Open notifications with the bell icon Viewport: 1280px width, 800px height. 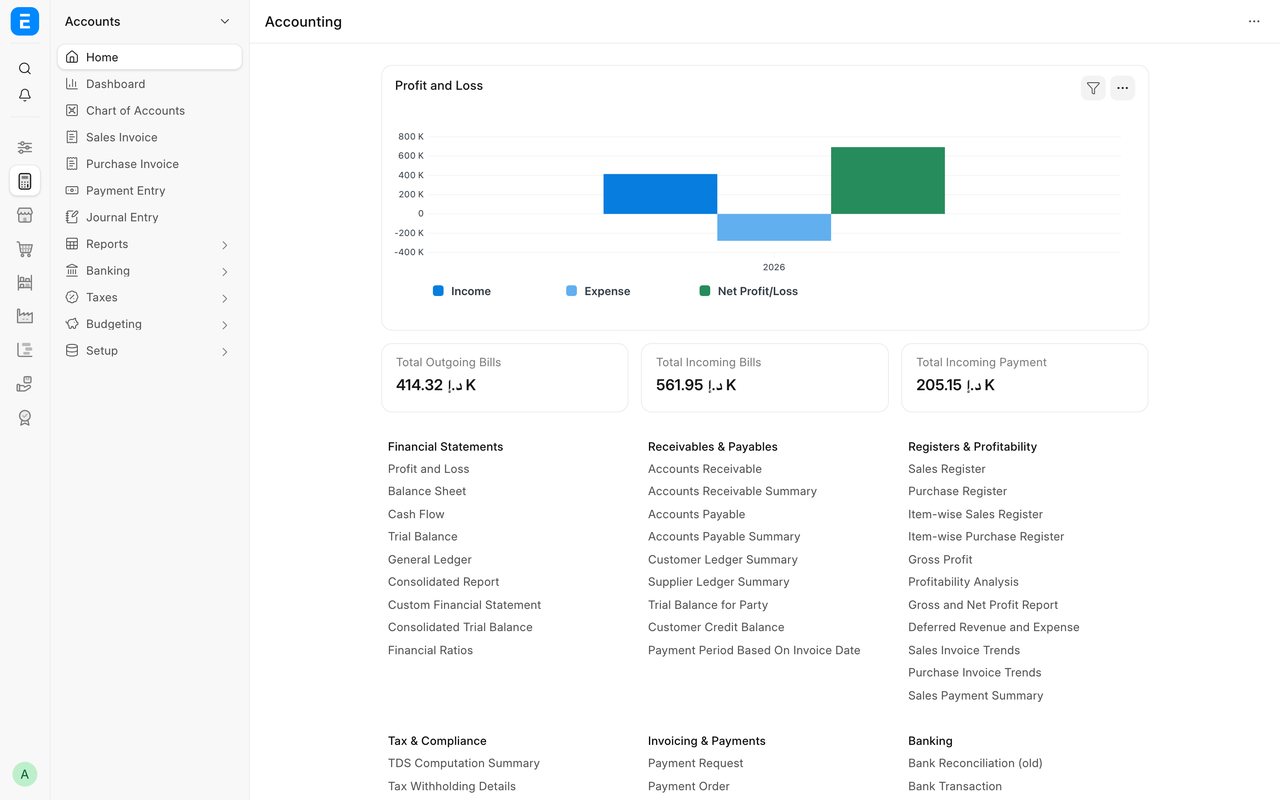25,95
